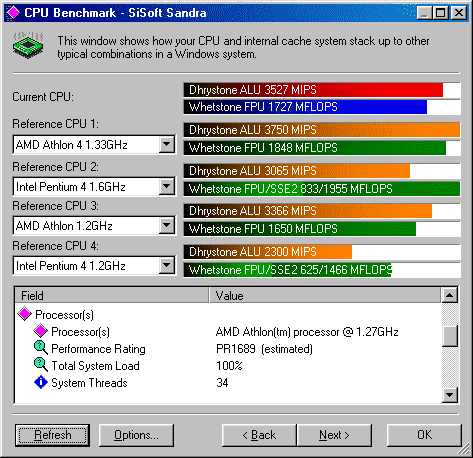This screenshot has width=473, height=458.
Task: Click the CPU chip icon in header
Action: pyautogui.click(x=28, y=46)
